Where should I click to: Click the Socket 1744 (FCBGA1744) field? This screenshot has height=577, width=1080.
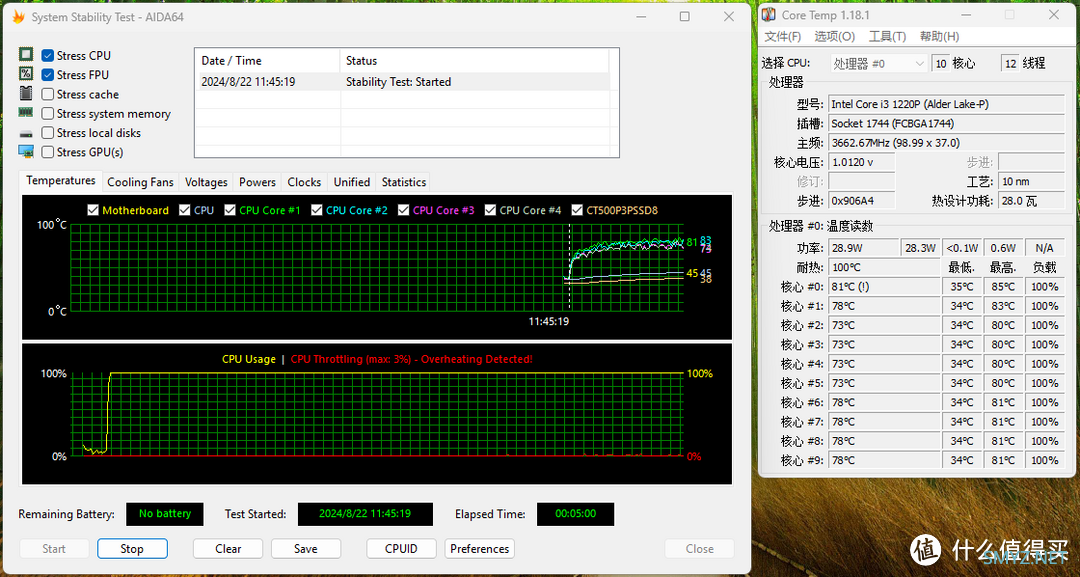click(x=946, y=123)
